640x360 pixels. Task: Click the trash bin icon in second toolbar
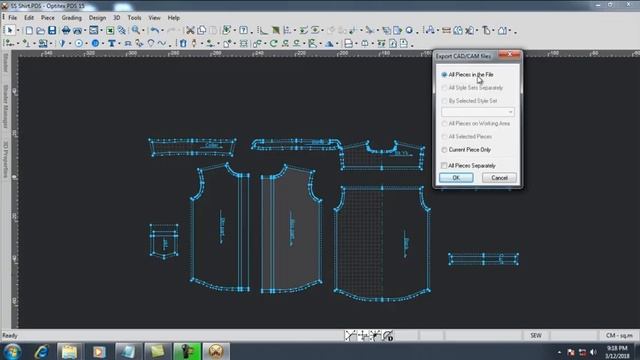tap(183, 43)
